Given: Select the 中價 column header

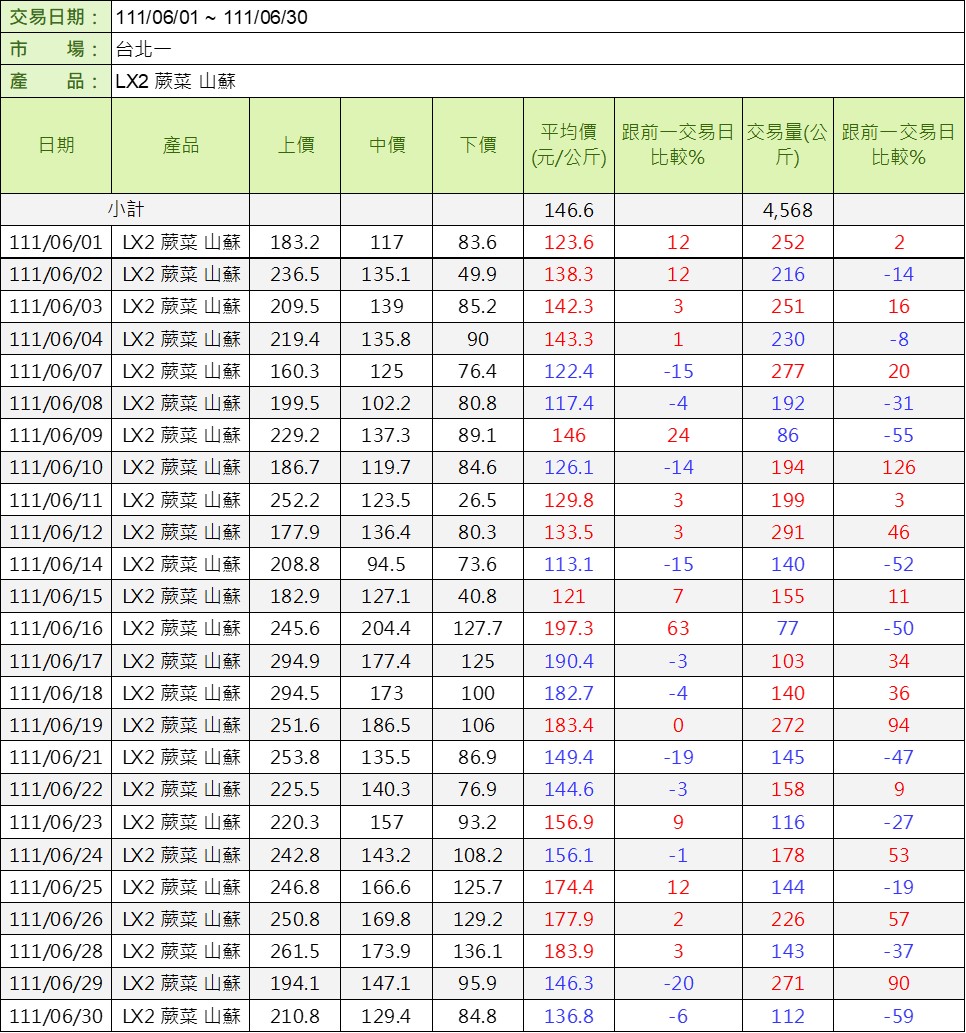Looking at the screenshot, I should coord(387,145).
